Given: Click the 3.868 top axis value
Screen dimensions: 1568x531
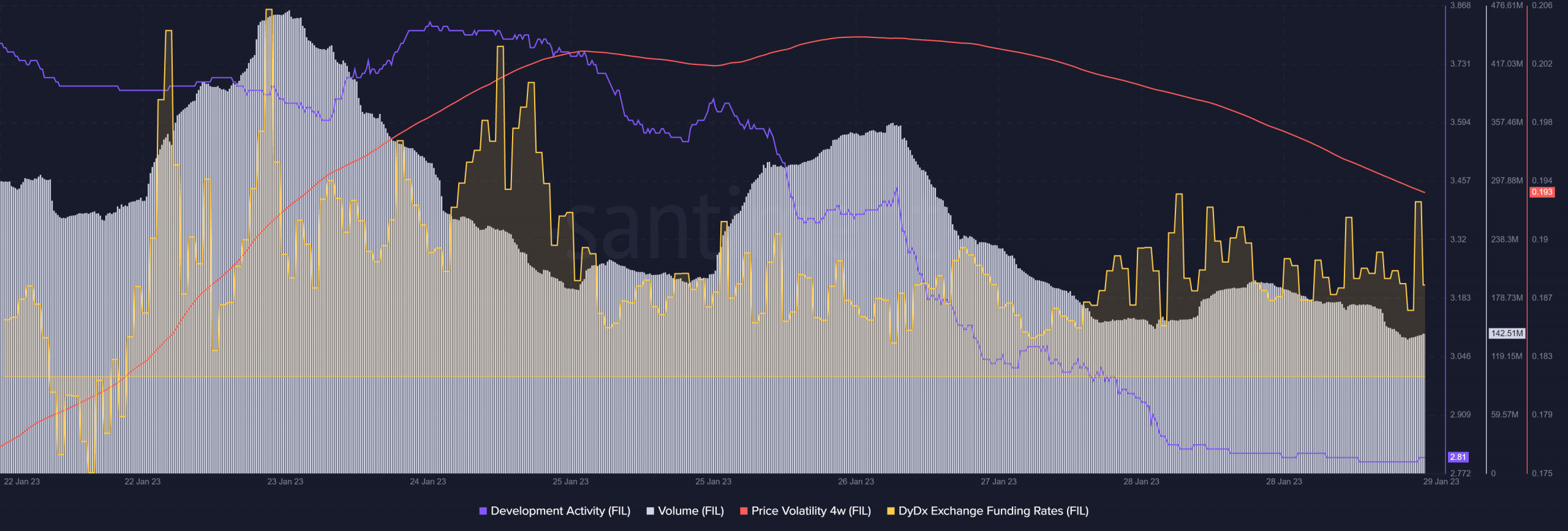Looking at the screenshot, I should pos(1460,6).
